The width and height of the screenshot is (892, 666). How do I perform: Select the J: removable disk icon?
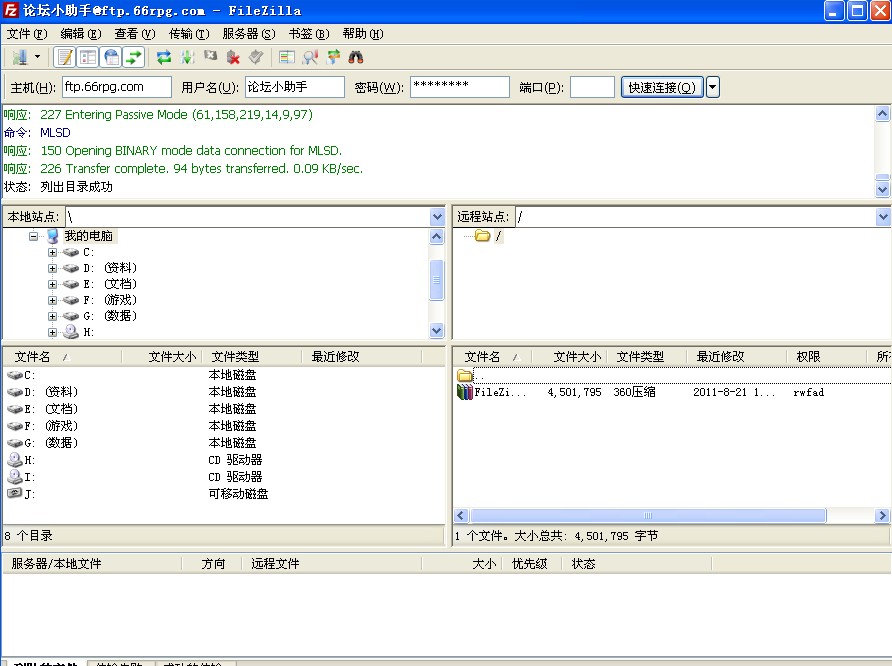(x=14, y=493)
